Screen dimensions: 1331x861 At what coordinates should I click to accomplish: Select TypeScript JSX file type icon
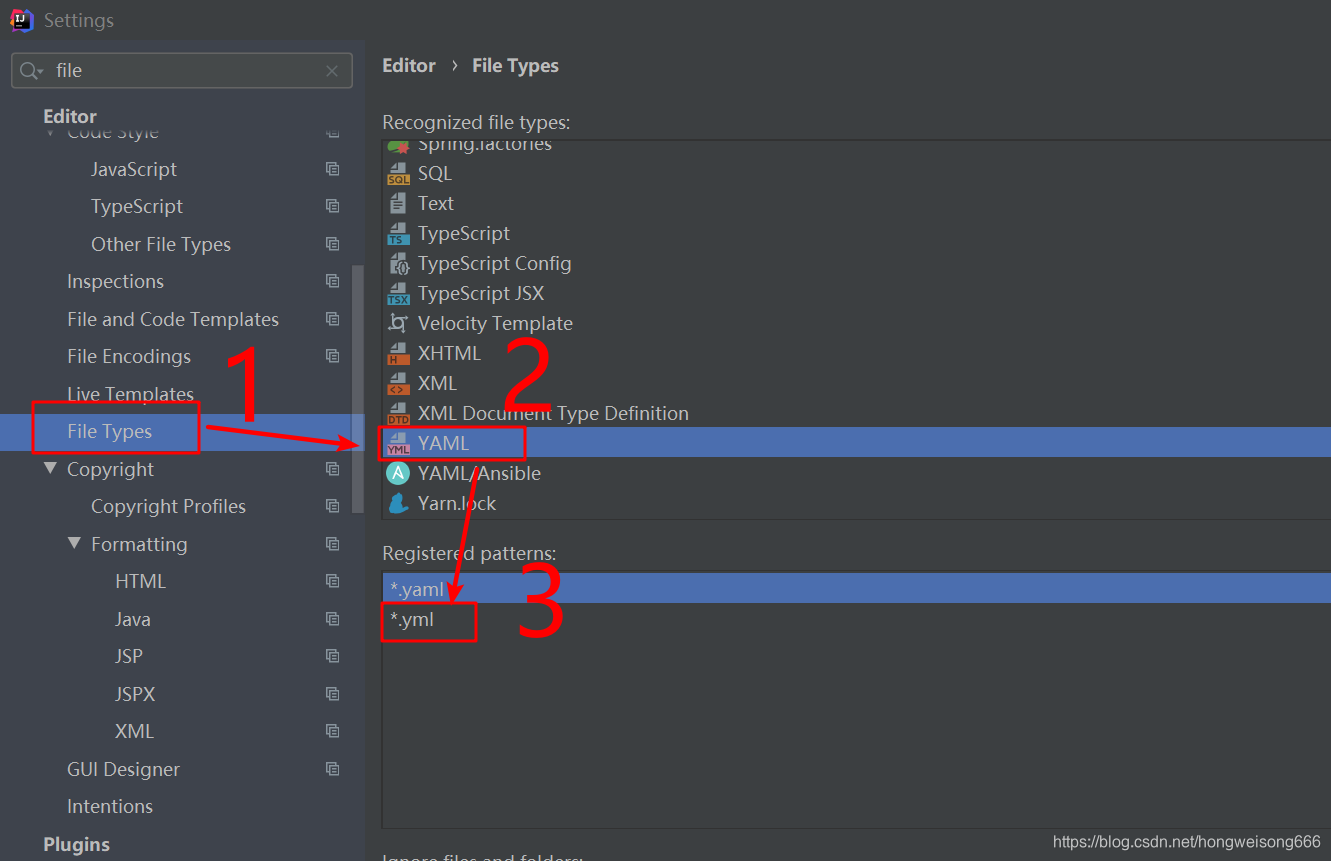399,294
